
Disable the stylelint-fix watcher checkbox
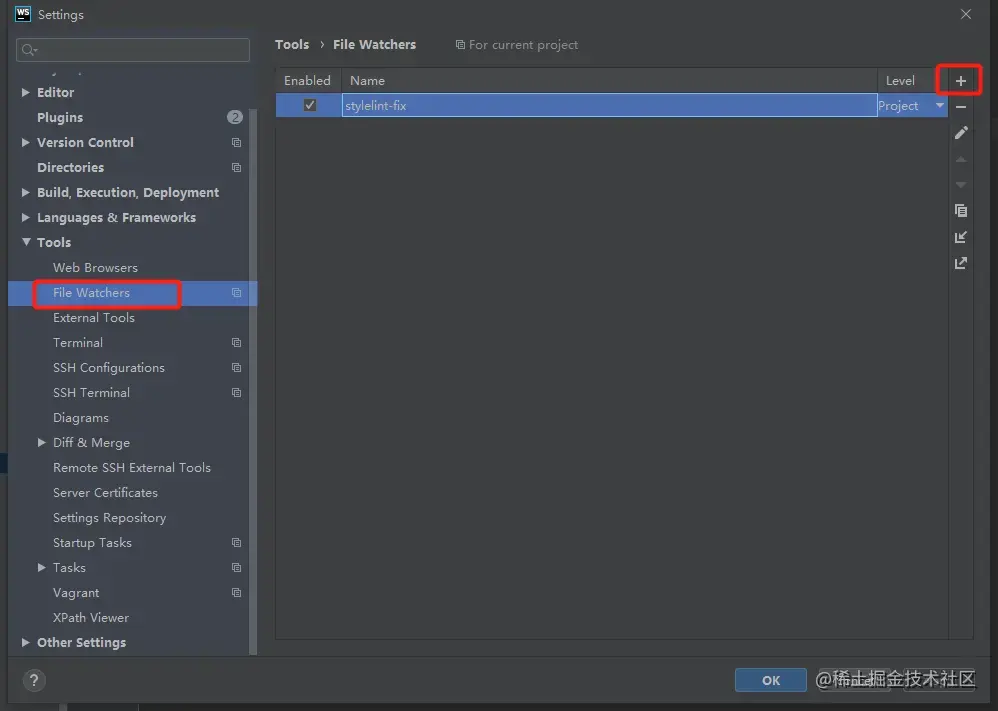click(310, 105)
